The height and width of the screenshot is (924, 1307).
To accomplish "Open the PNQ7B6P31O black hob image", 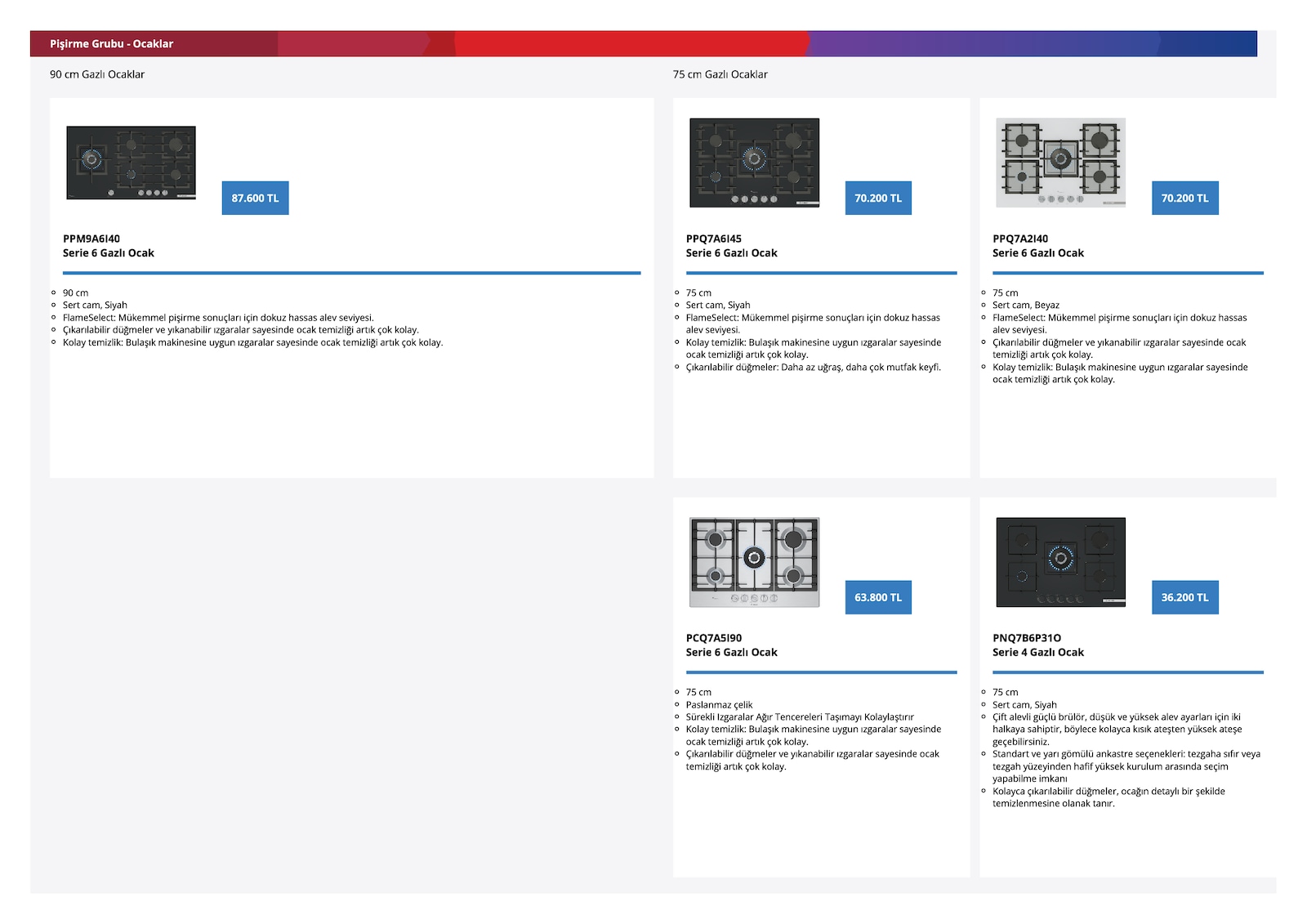I will pyautogui.click(x=1060, y=562).
